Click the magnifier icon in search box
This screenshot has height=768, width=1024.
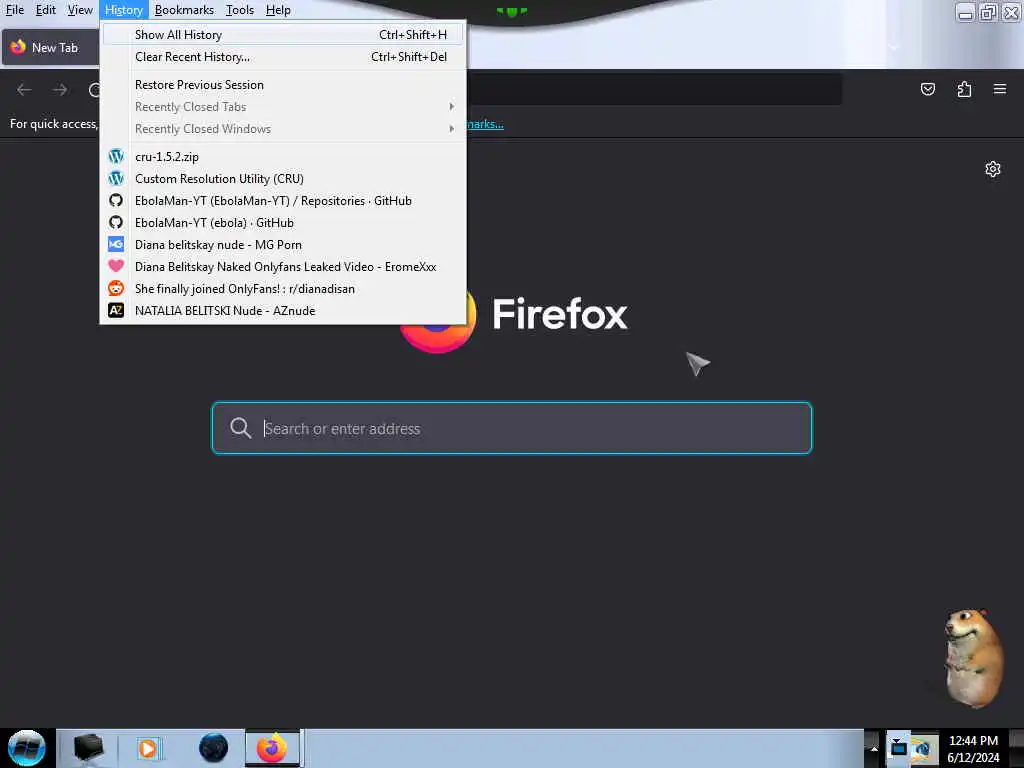coord(240,428)
